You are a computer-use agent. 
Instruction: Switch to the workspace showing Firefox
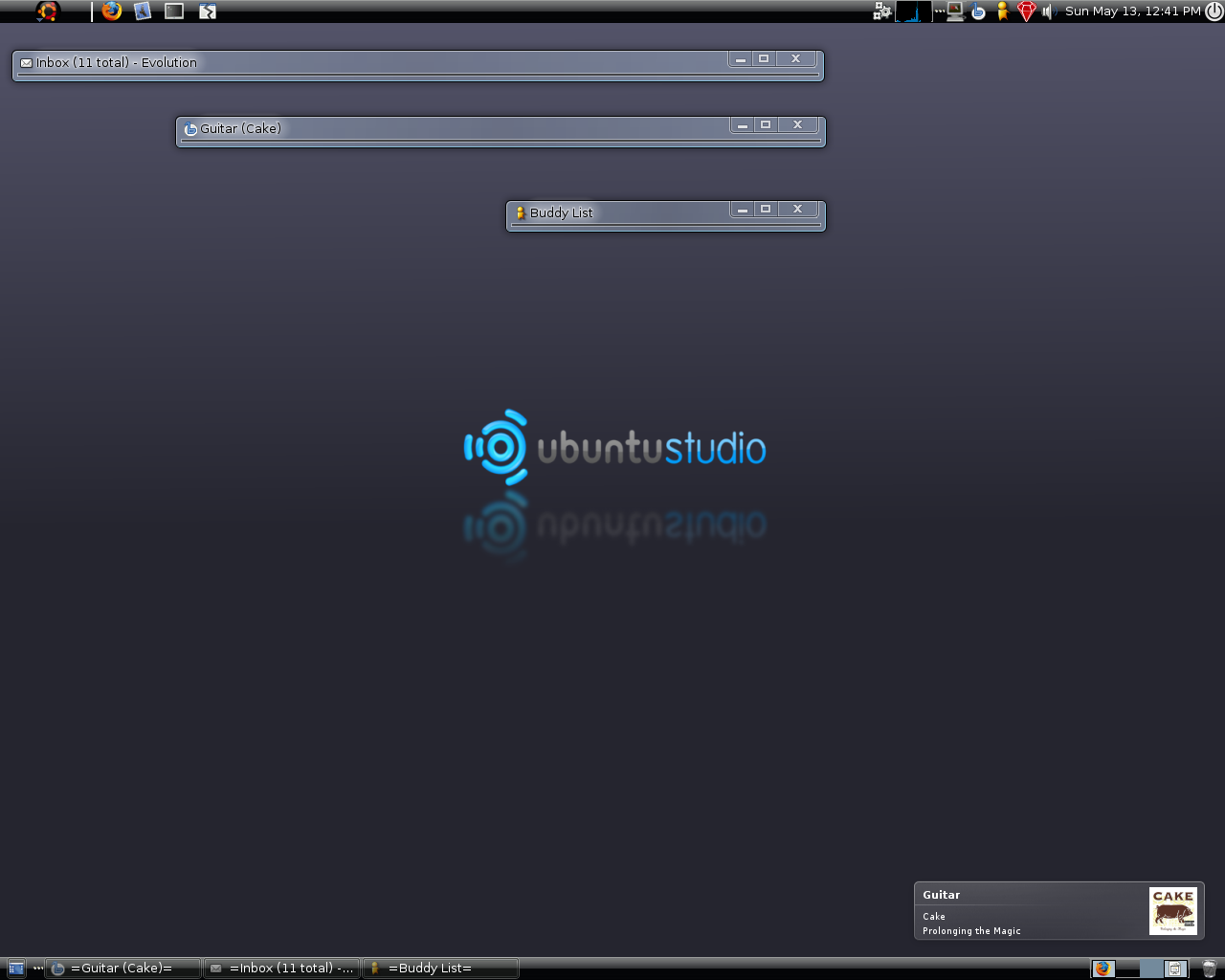(1103, 969)
